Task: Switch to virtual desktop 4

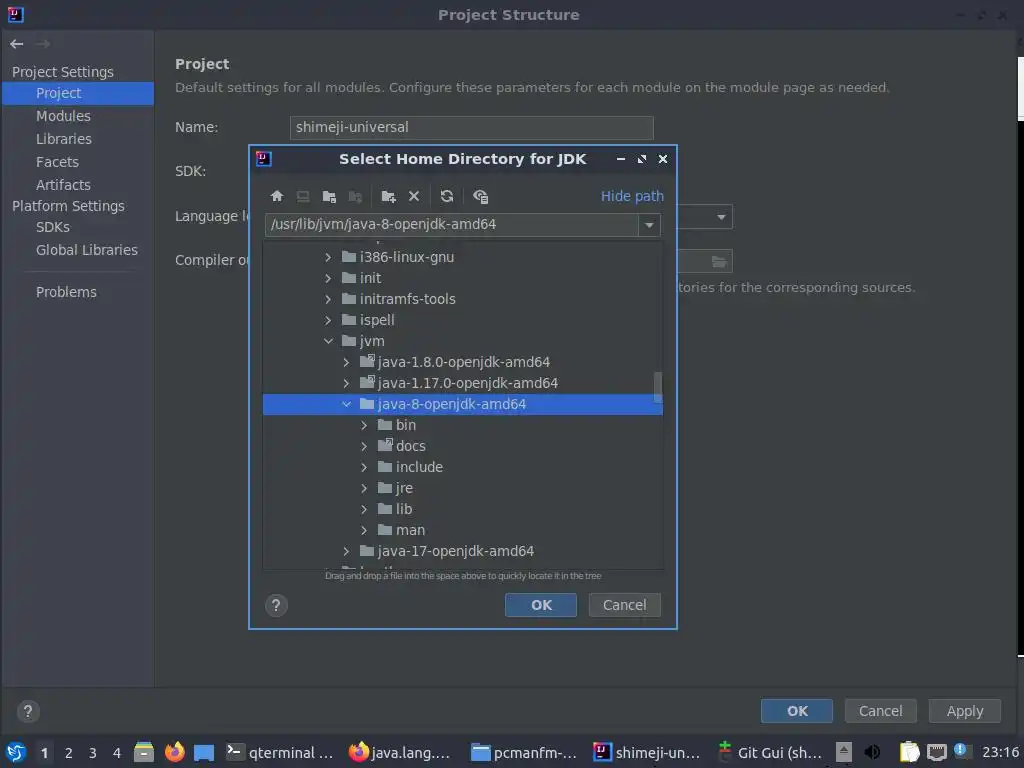Action: (x=117, y=753)
